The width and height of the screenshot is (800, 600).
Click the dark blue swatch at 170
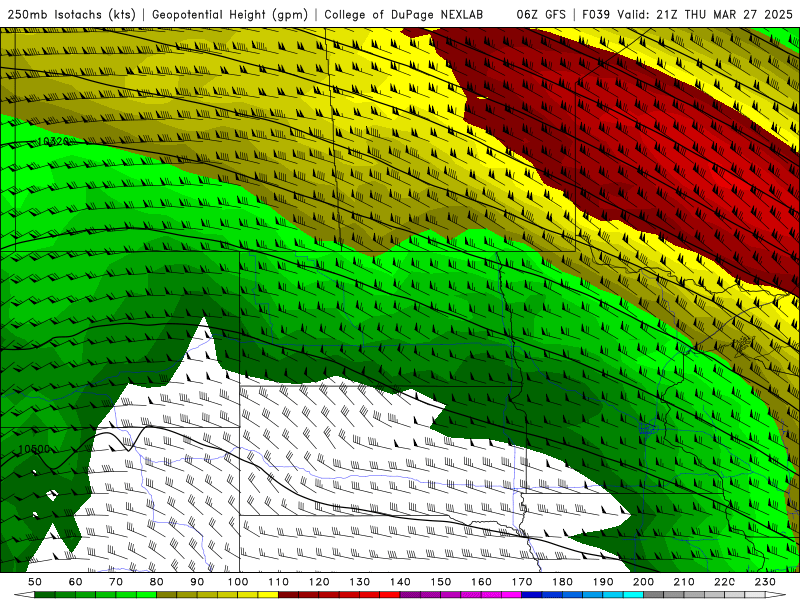532,595
